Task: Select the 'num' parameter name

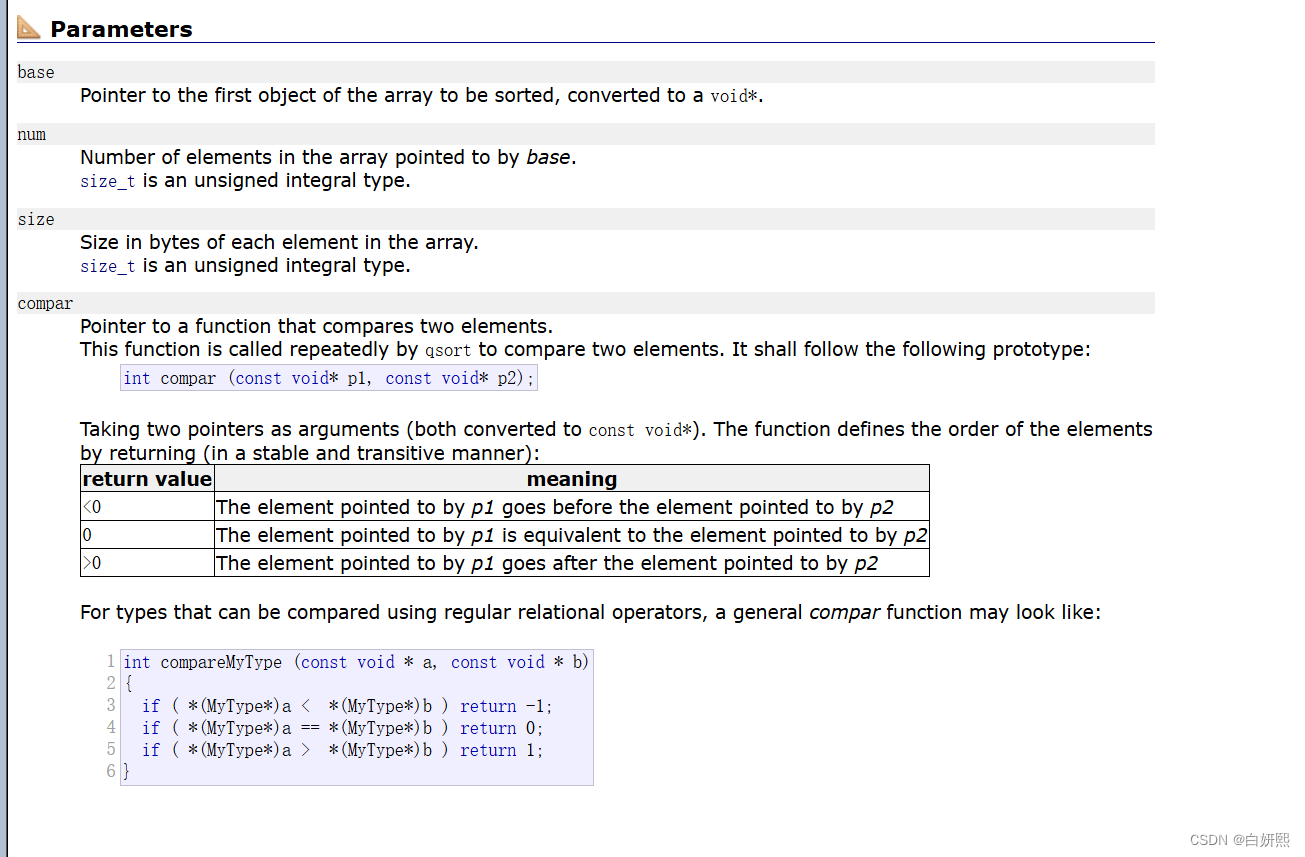Action: 32,134
